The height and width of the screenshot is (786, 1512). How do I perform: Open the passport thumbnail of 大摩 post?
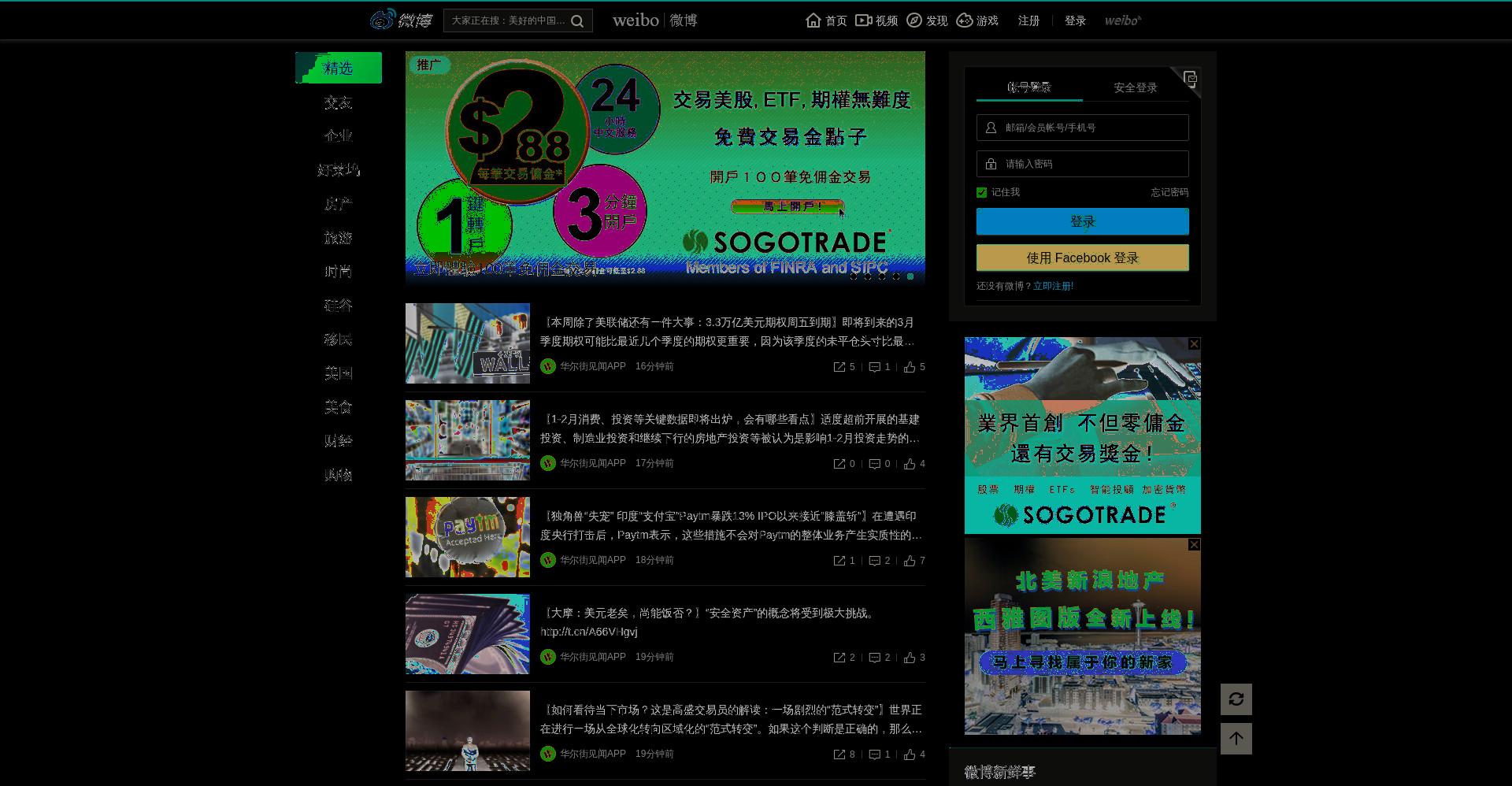[x=468, y=634]
